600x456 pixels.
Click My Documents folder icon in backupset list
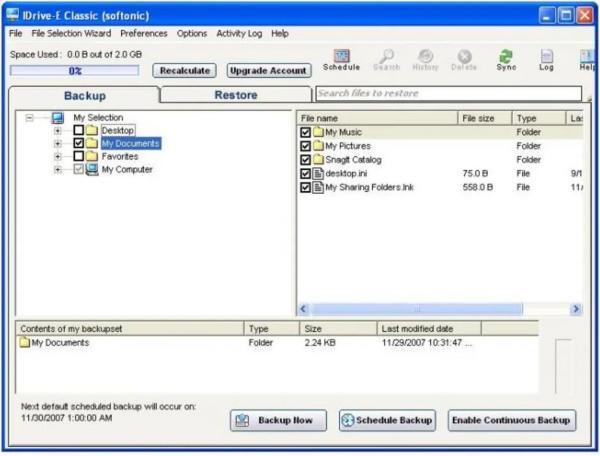[x=25, y=342]
